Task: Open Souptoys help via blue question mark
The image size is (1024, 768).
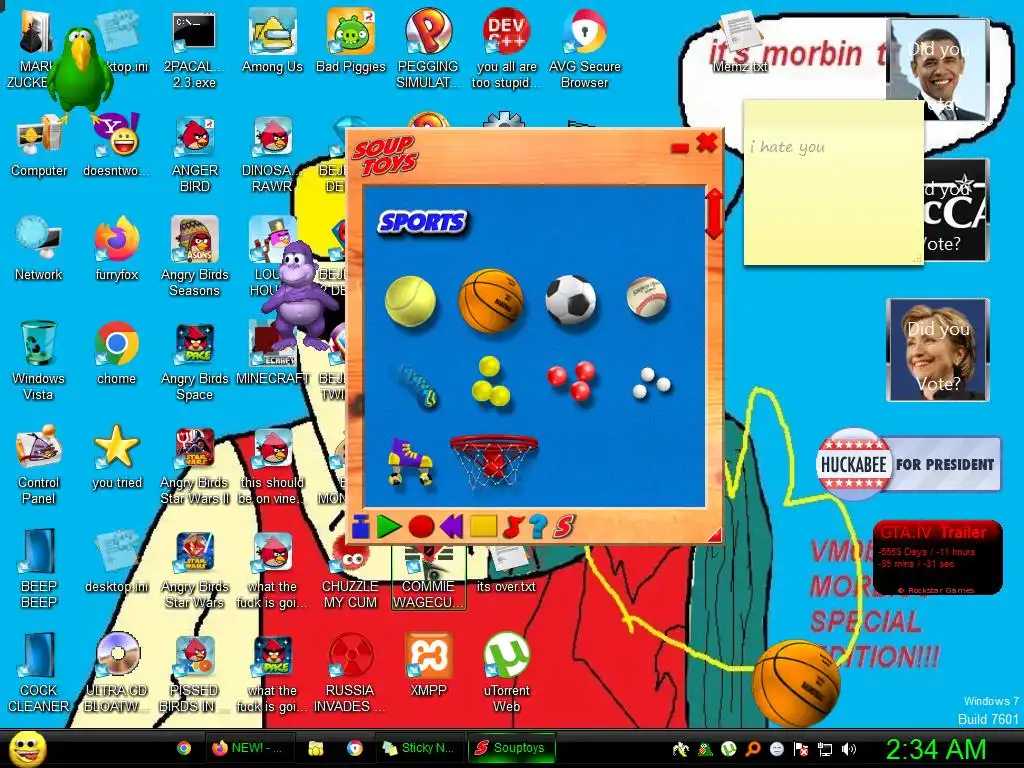Action: (537, 526)
